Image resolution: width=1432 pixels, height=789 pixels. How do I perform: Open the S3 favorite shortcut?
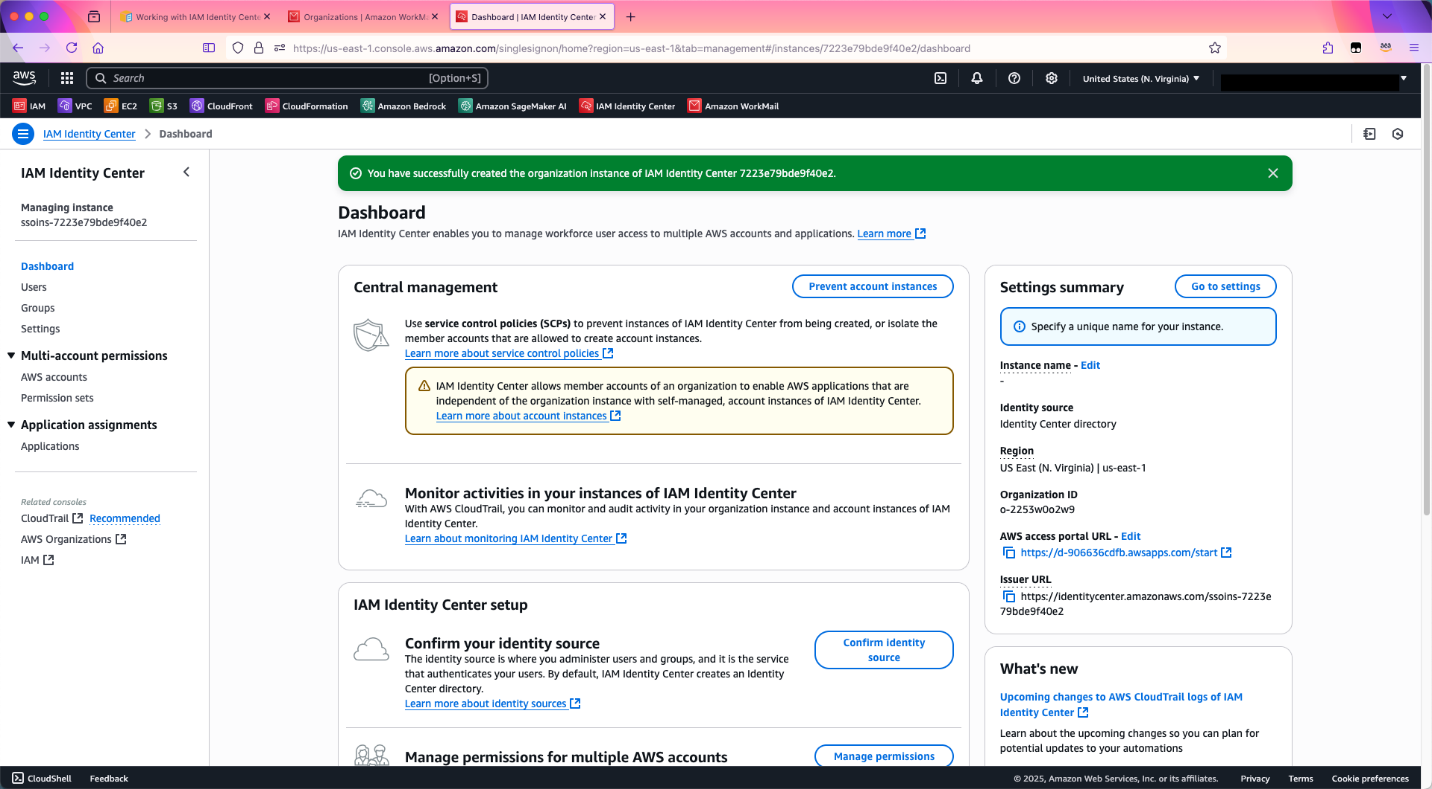[164, 106]
